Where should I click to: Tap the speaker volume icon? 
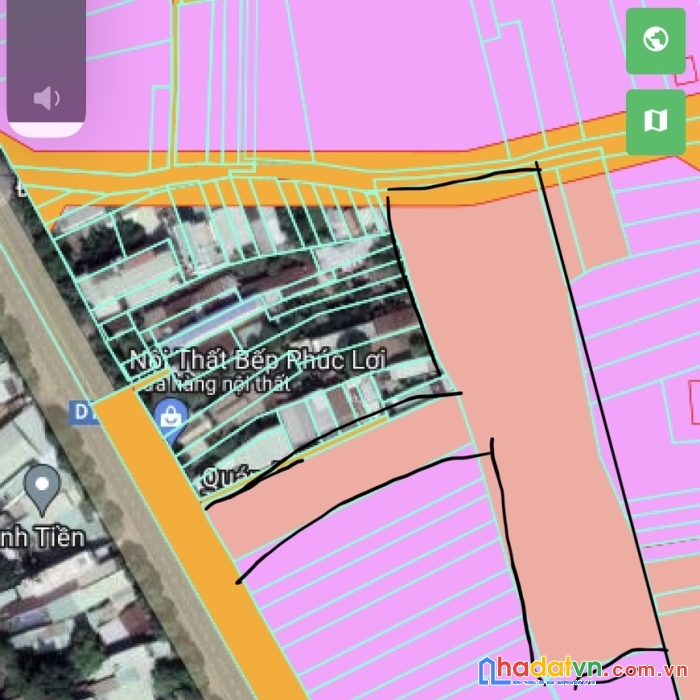pyautogui.click(x=46, y=98)
